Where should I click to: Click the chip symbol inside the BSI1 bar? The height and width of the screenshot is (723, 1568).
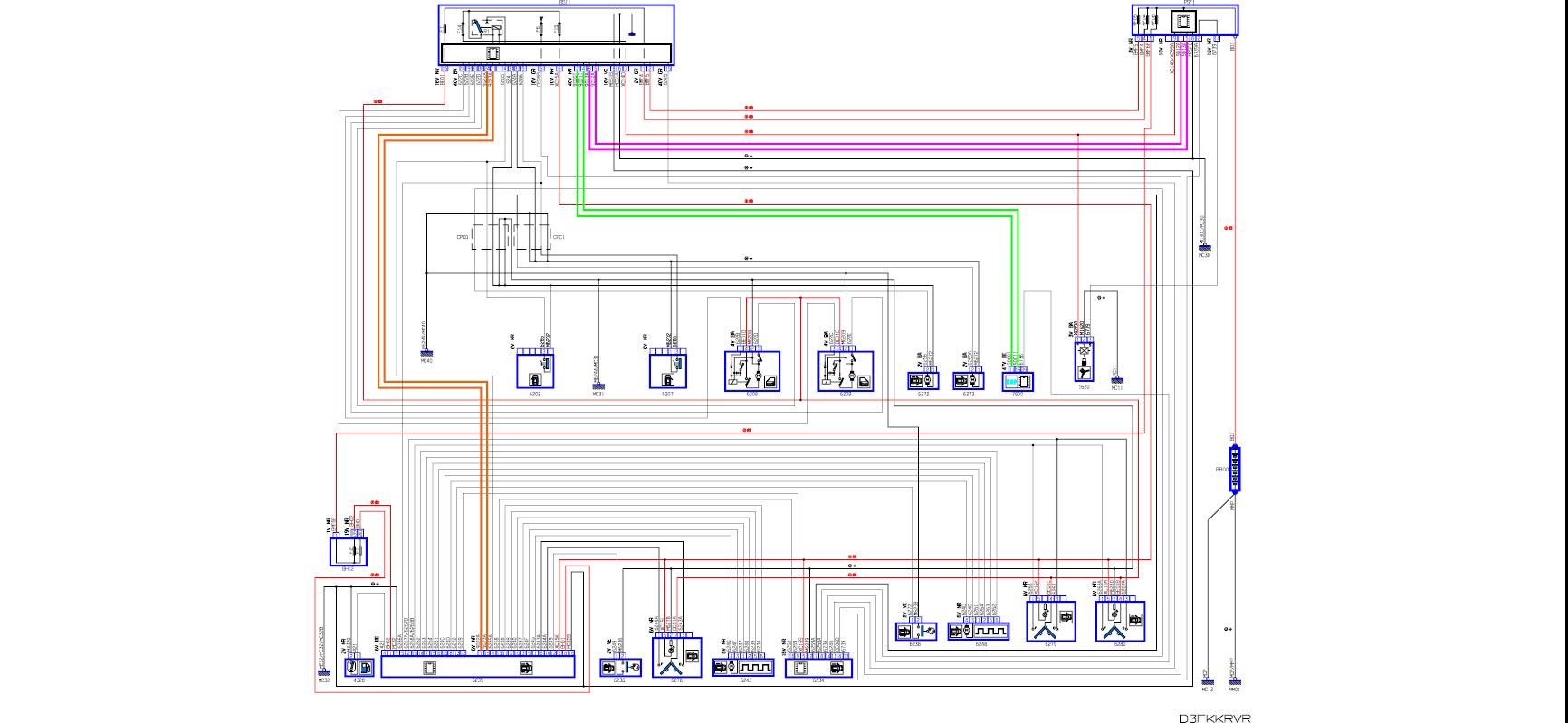493,53
